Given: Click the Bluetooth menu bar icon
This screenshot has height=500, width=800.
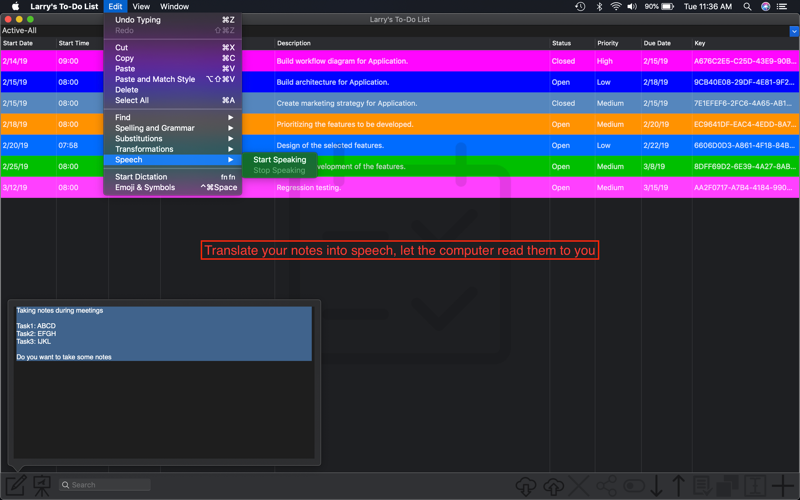Looking at the screenshot, I should (599, 7).
